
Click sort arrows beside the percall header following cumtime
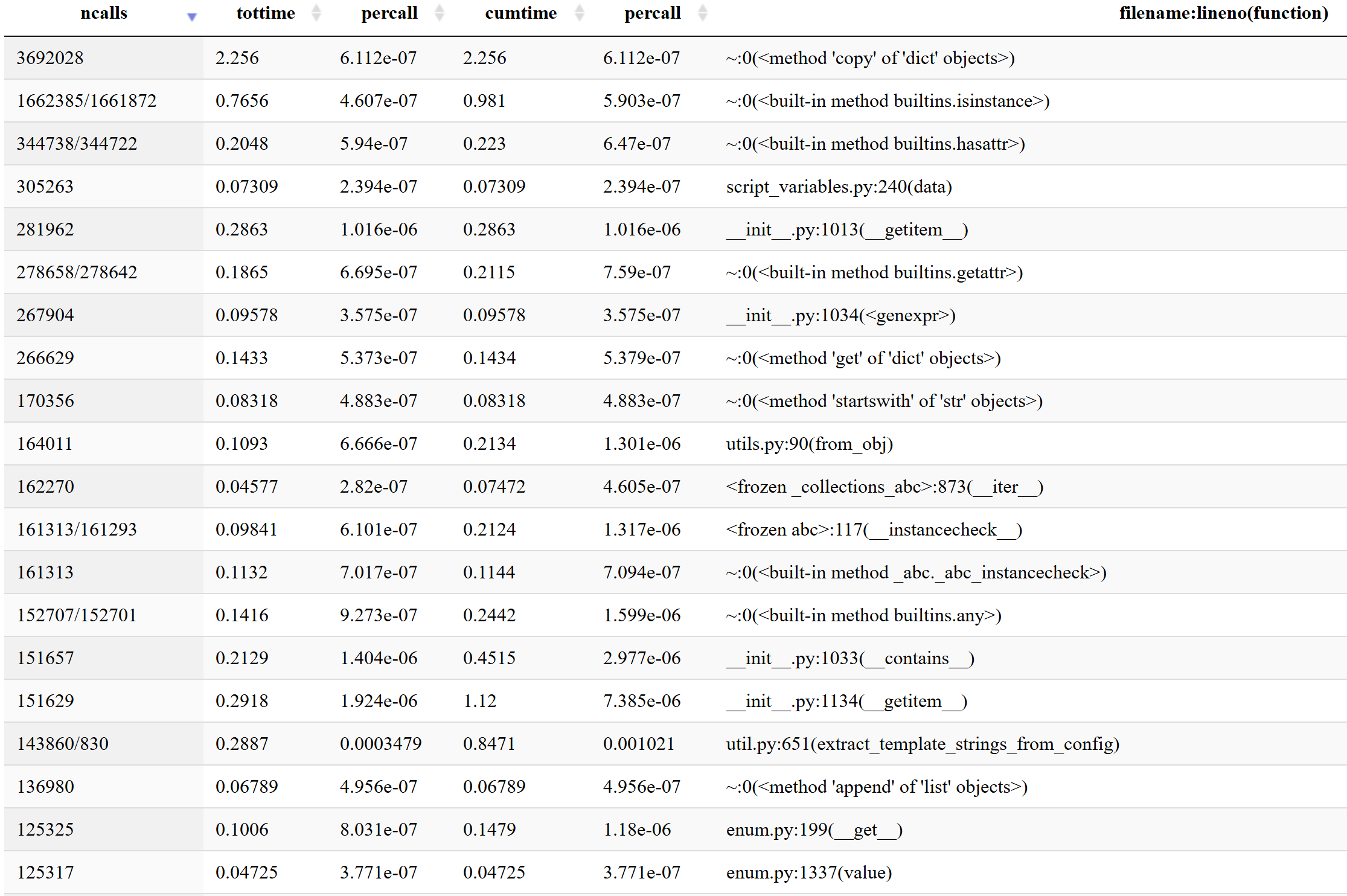click(702, 13)
